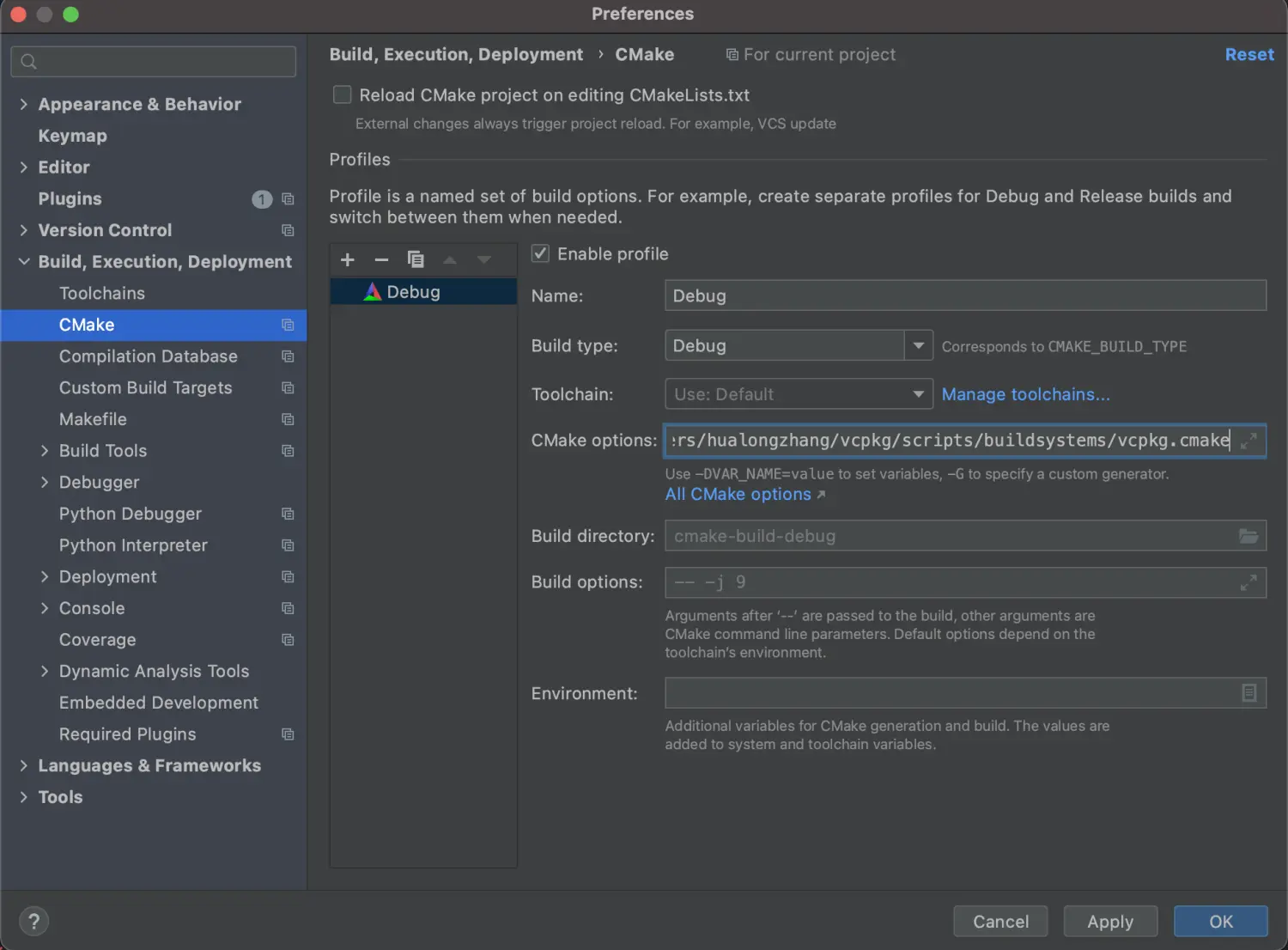The width and height of the screenshot is (1288, 950).
Task: Expand the Tools section
Action: (23, 797)
